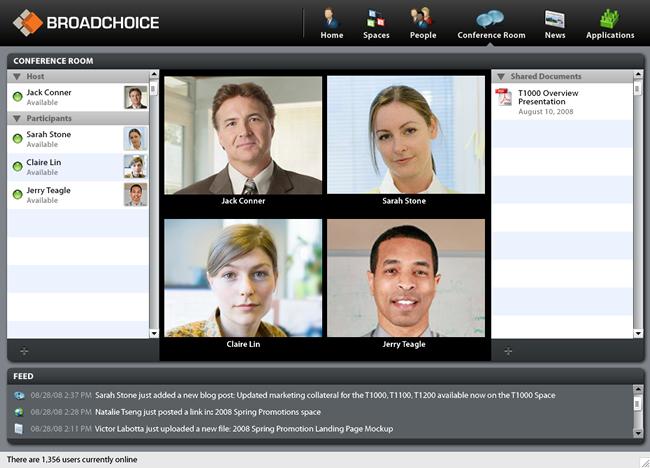This screenshot has height=468, width=650.
Task: Click Jerry Teagle's video tile
Action: click(x=405, y=278)
